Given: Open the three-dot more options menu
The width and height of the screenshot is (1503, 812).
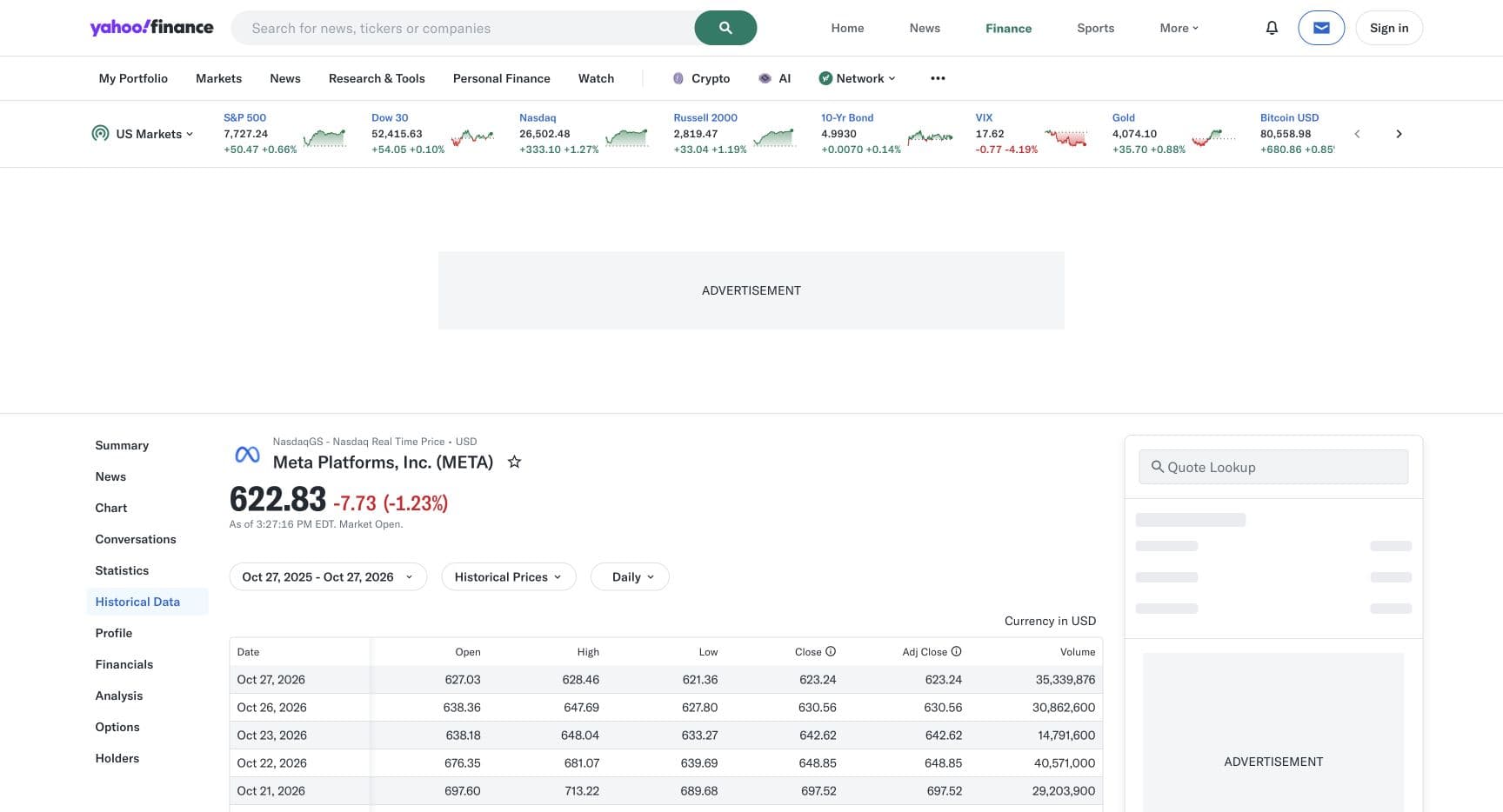Looking at the screenshot, I should pyautogui.click(x=938, y=78).
